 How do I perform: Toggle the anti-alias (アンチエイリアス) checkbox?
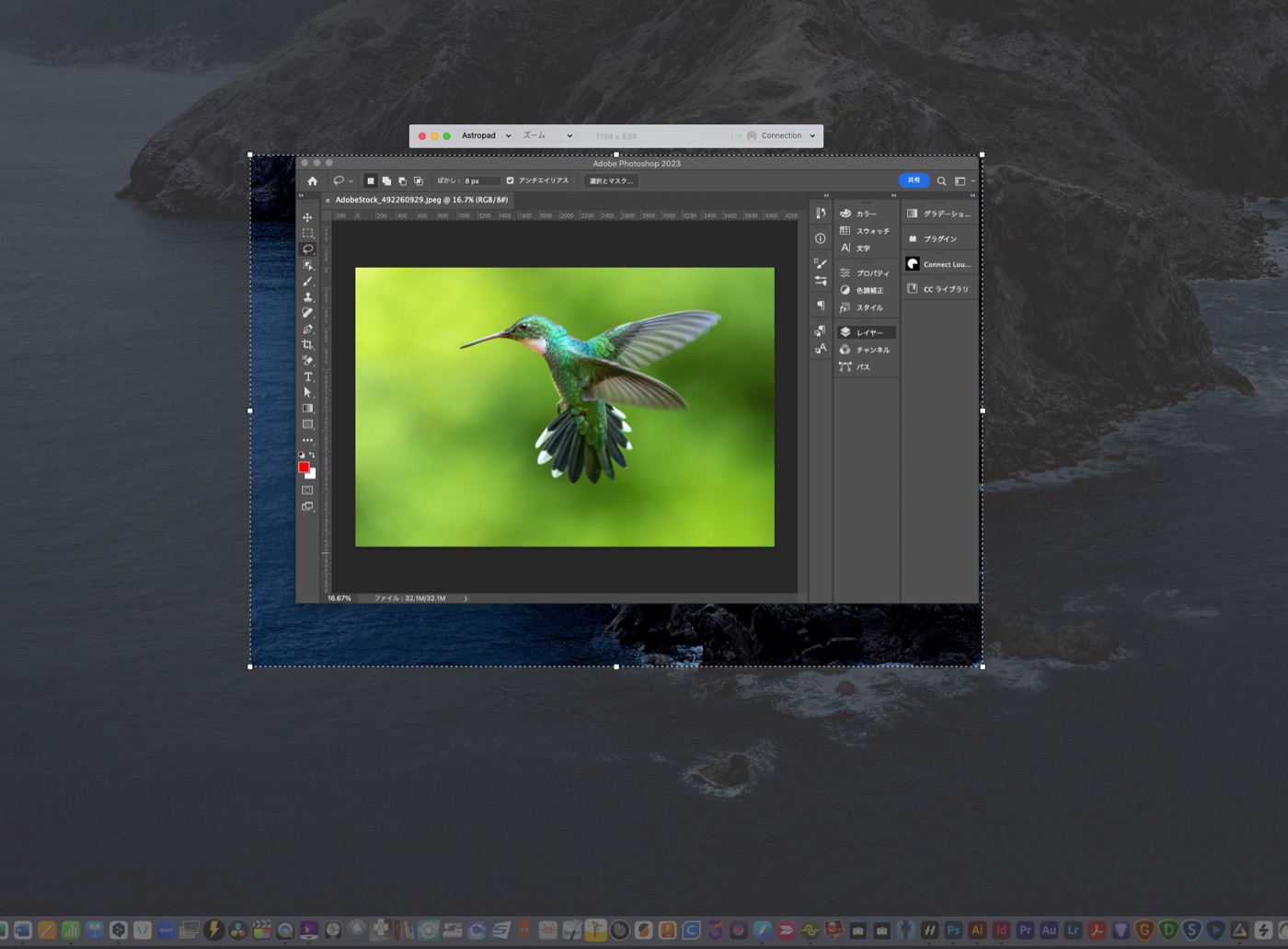coord(510,180)
